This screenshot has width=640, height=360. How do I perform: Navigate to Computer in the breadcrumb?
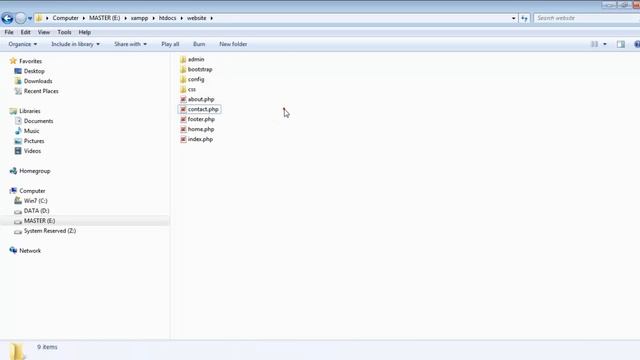click(65, 18)
